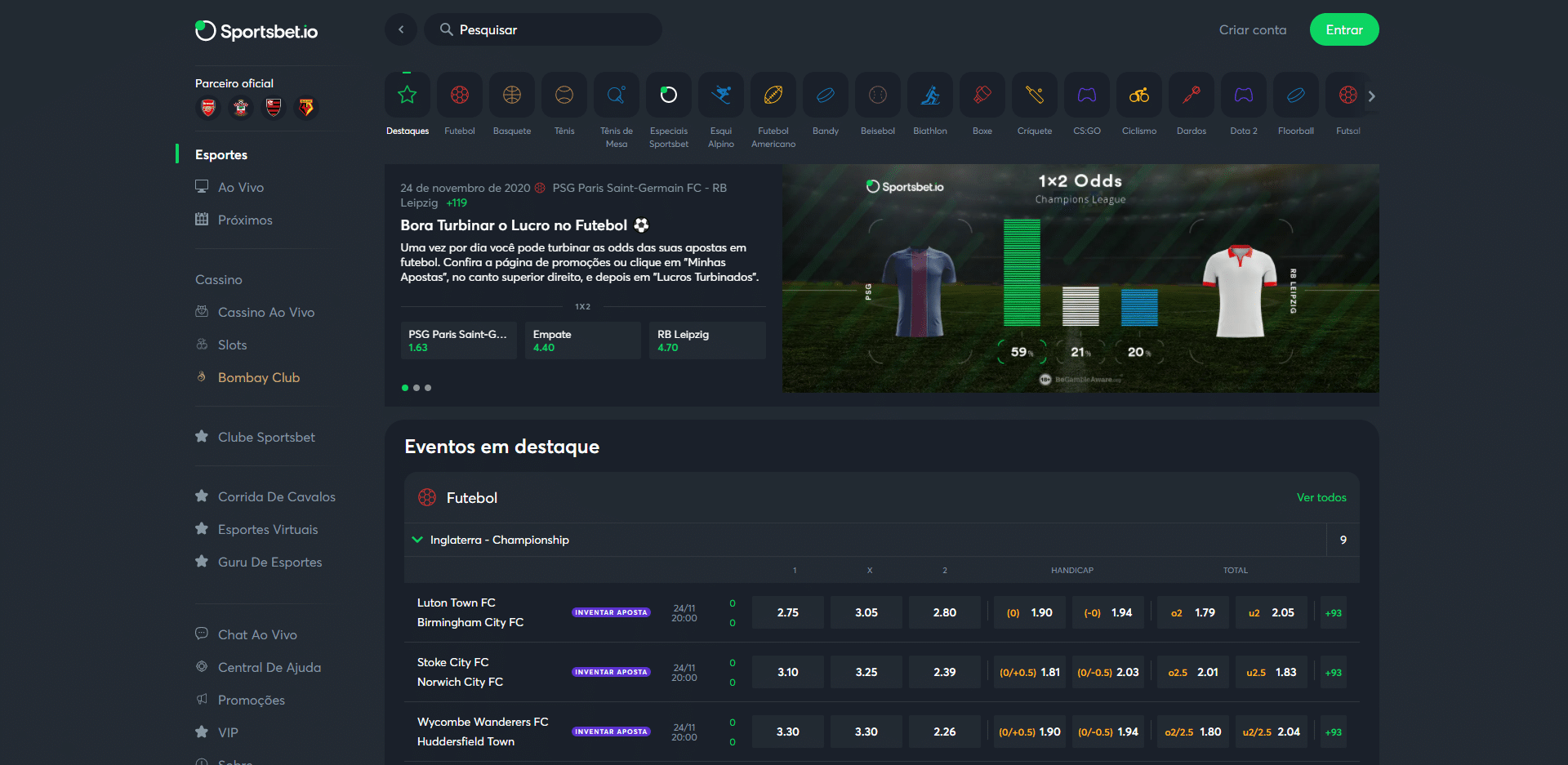
Task: Open Futebol Americano category
Action: 773,96
